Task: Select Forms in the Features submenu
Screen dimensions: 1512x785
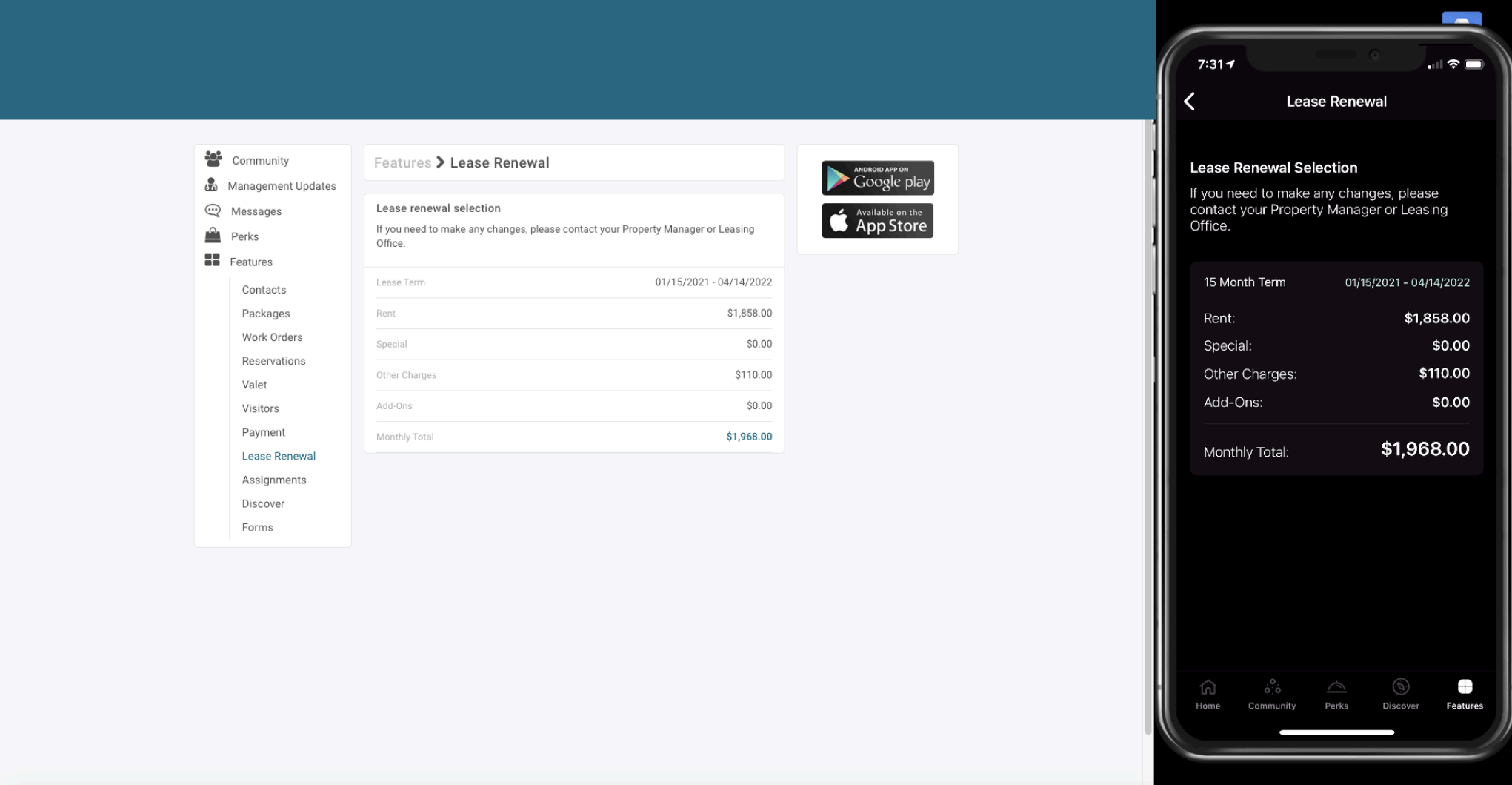Action: point(257,527)
